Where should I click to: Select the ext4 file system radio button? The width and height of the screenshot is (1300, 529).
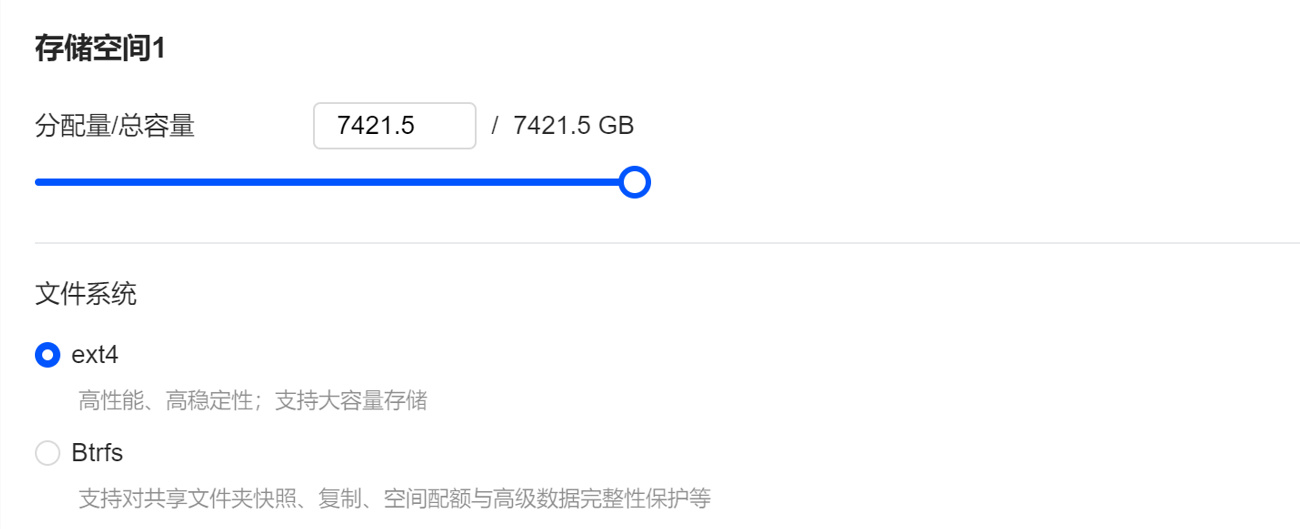point(47,355)
